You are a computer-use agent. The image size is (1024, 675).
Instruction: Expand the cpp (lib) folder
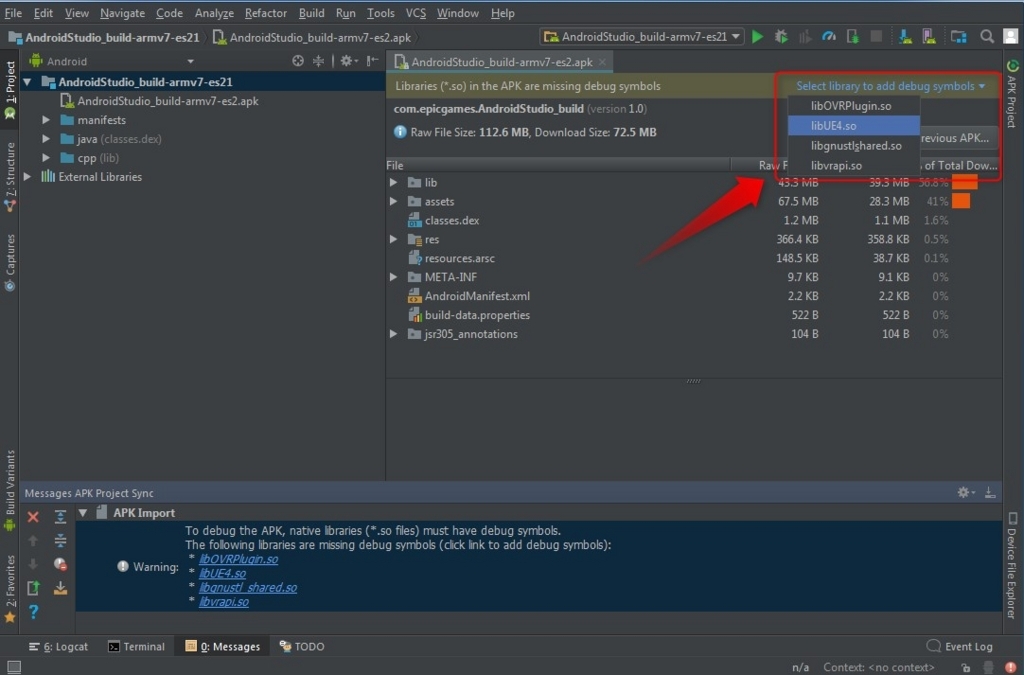tap(46, 158)
